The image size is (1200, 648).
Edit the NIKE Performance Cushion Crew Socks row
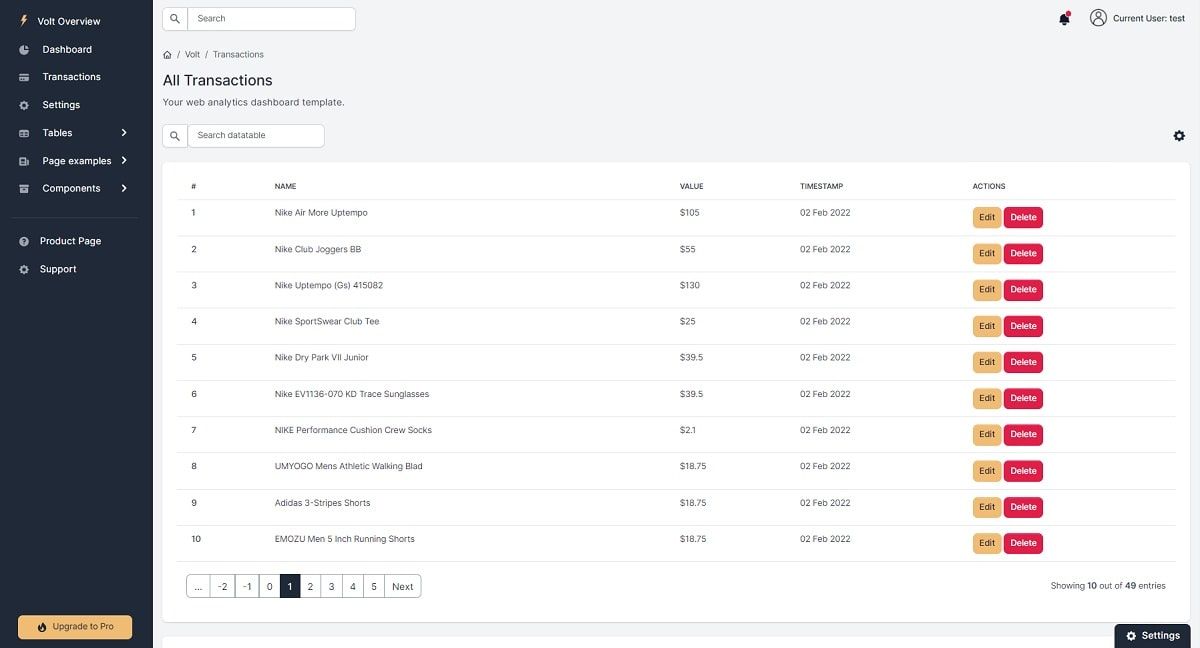[987, 435]
